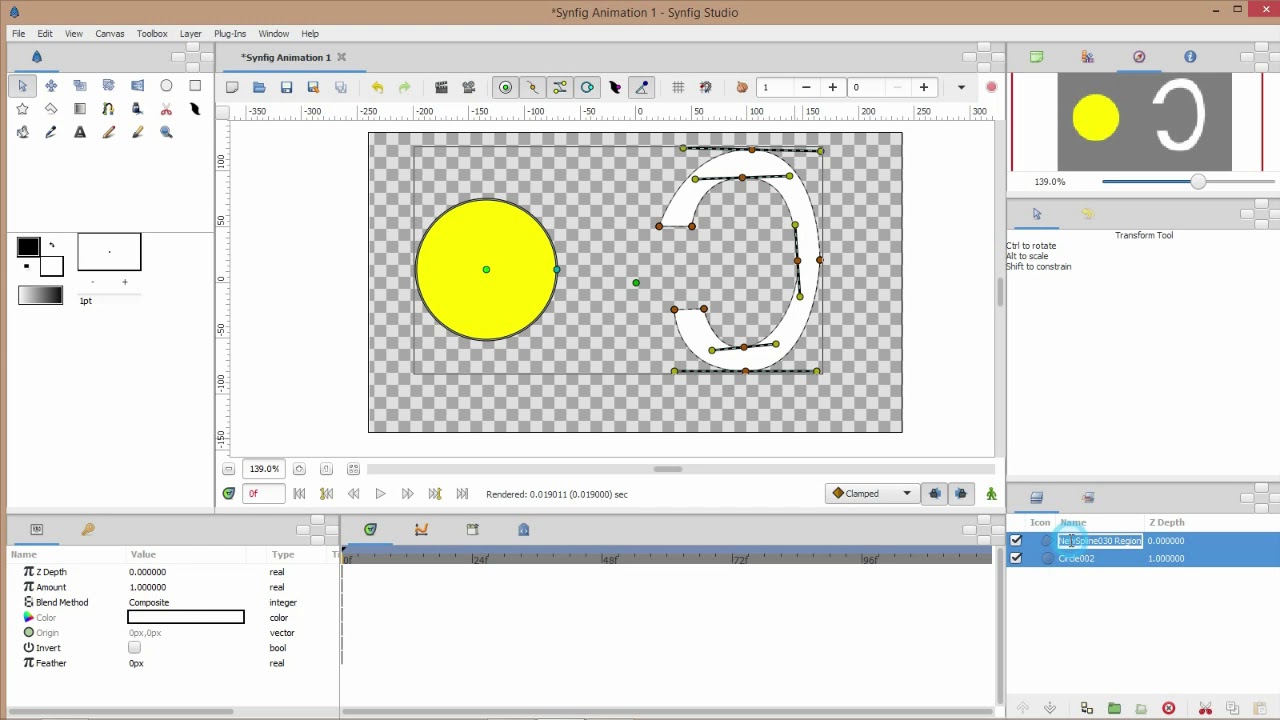Image resolution: width=1280 pixels, height=720 pixels.
Task: Toggle onion skin in toolbar
Action: coord(742,88)
